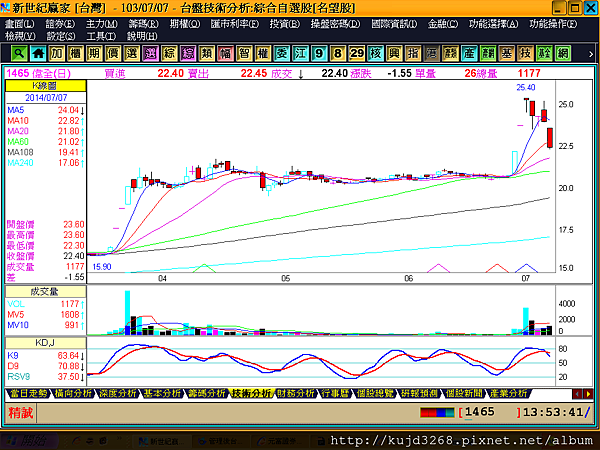The width and height of the screenshot is (600, 450).
Task: Click the Windows 開始 Start button
Action: [x=29, y=441]
